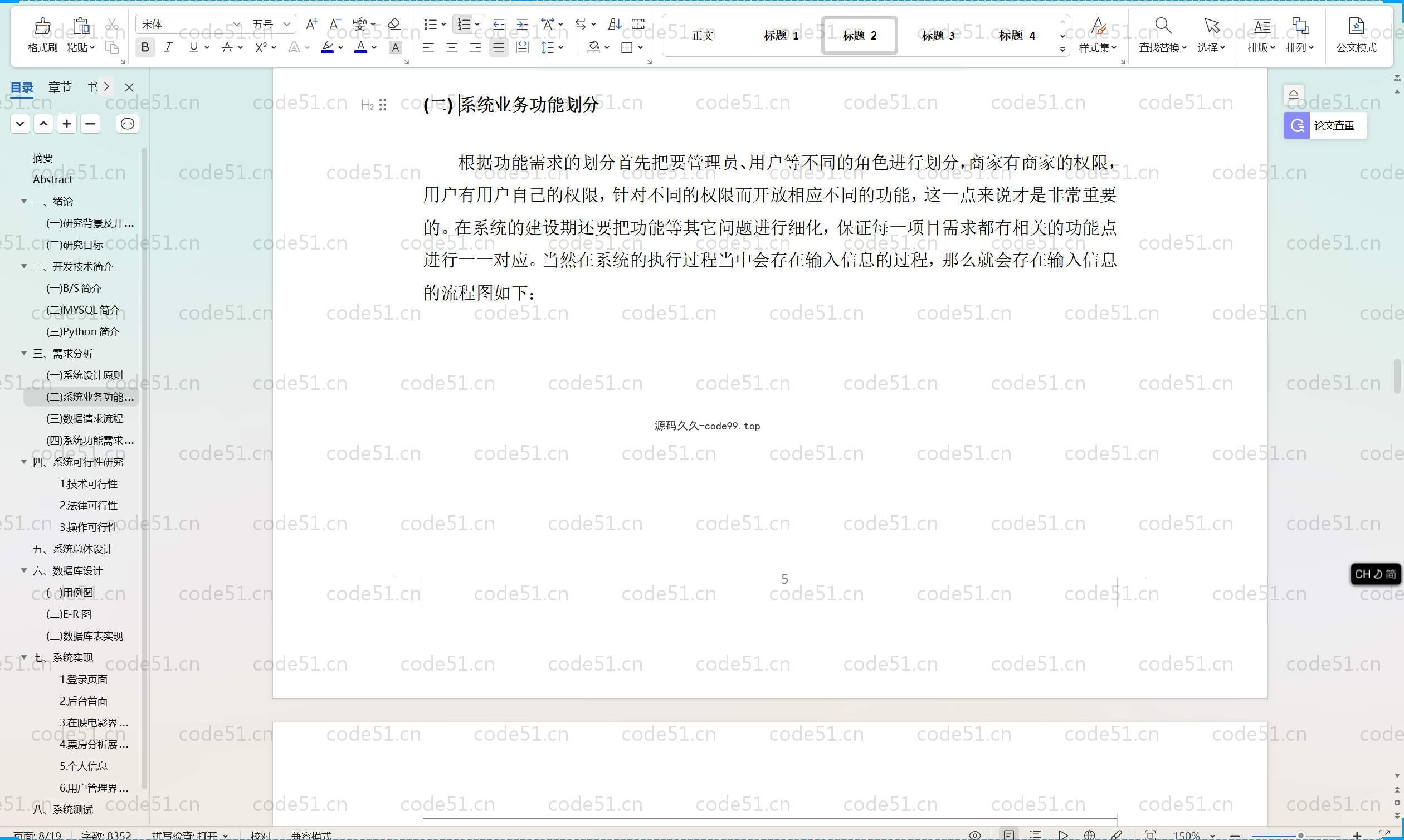Jump to (二)E-R 图 in outline
1404x840 pixels.
[x=69, y=614]
